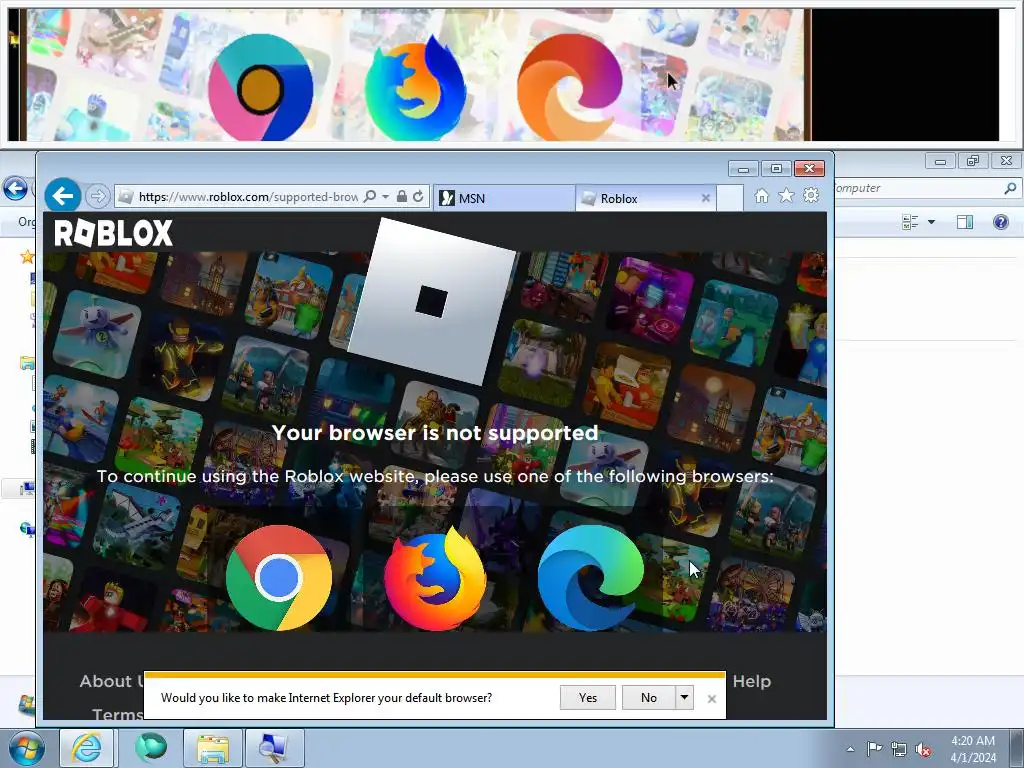Click the Chrome logo in the top magnifier view

click(x=261, y=88)
